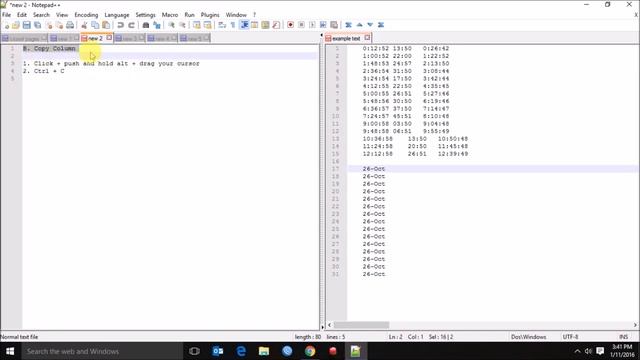Redo action from toolbar
Viewport: 640px width, 360px height.
click(x=131, y=25)
